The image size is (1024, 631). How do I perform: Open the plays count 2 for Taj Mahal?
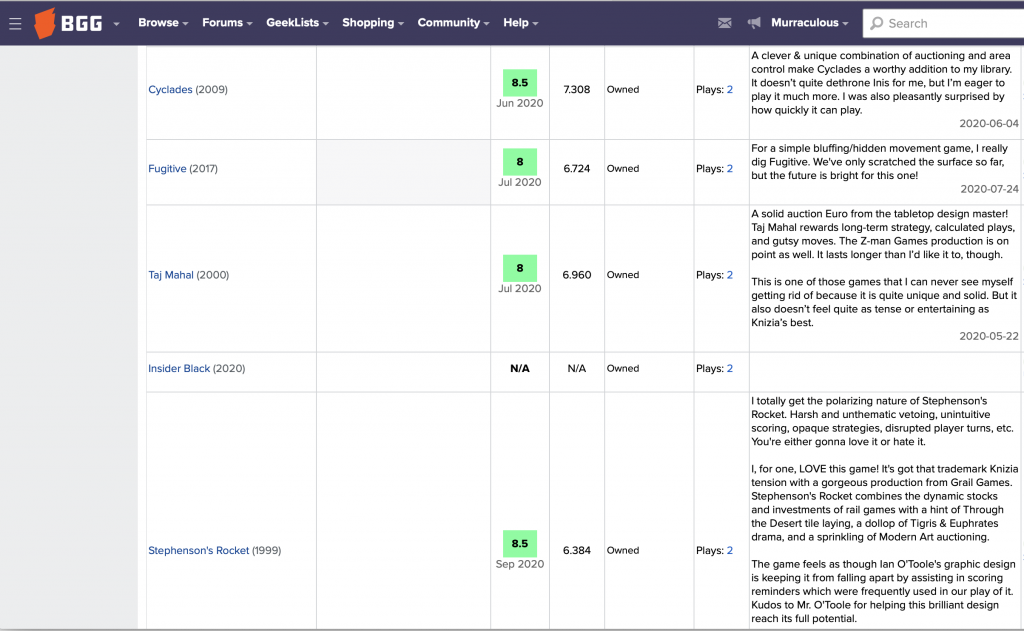[729, 275]
